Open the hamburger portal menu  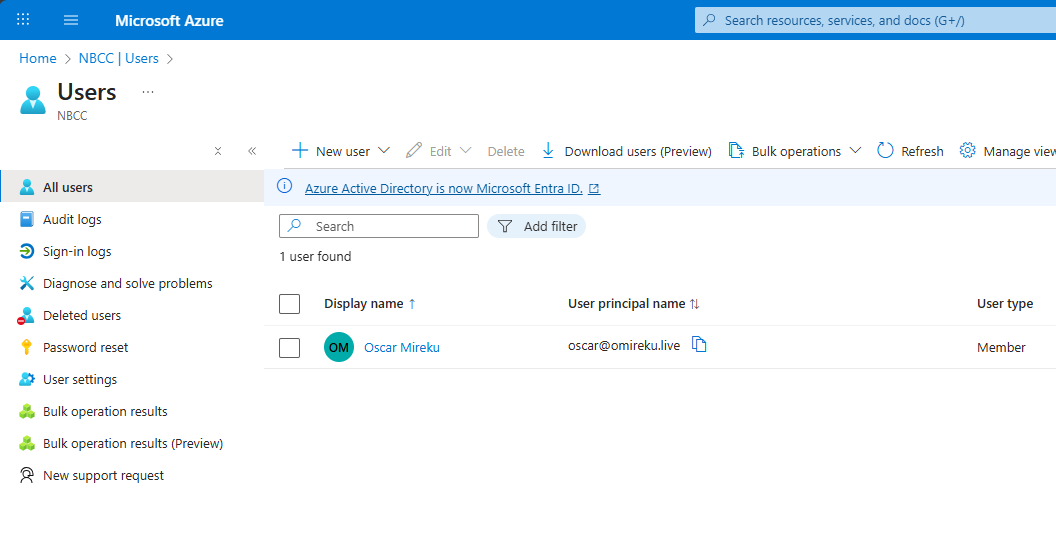[x=71, y=20]
